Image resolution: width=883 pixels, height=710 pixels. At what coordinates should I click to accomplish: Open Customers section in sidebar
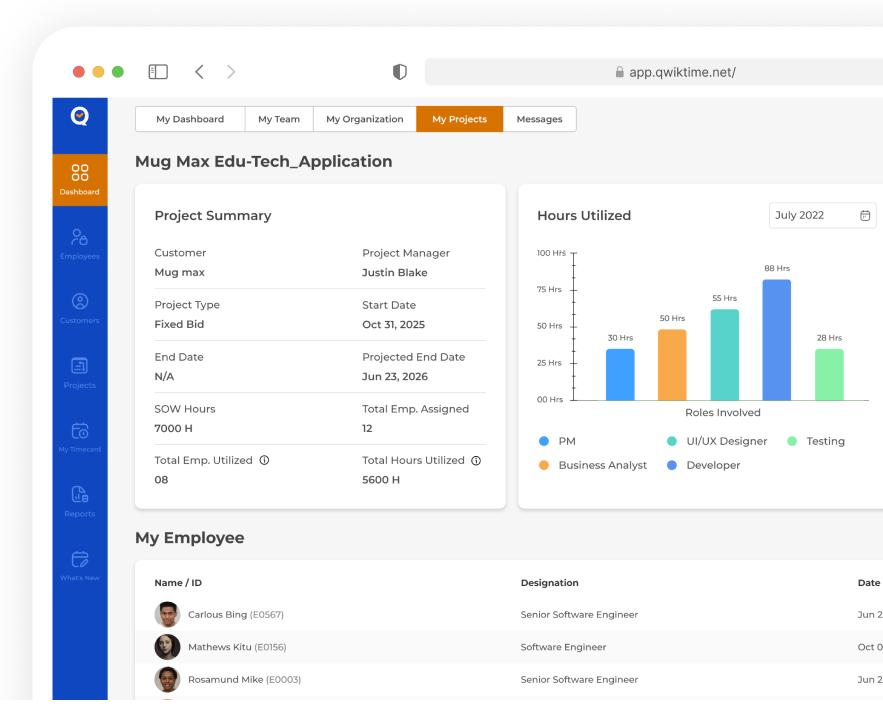pyautogui.click(x=79, y=309)
